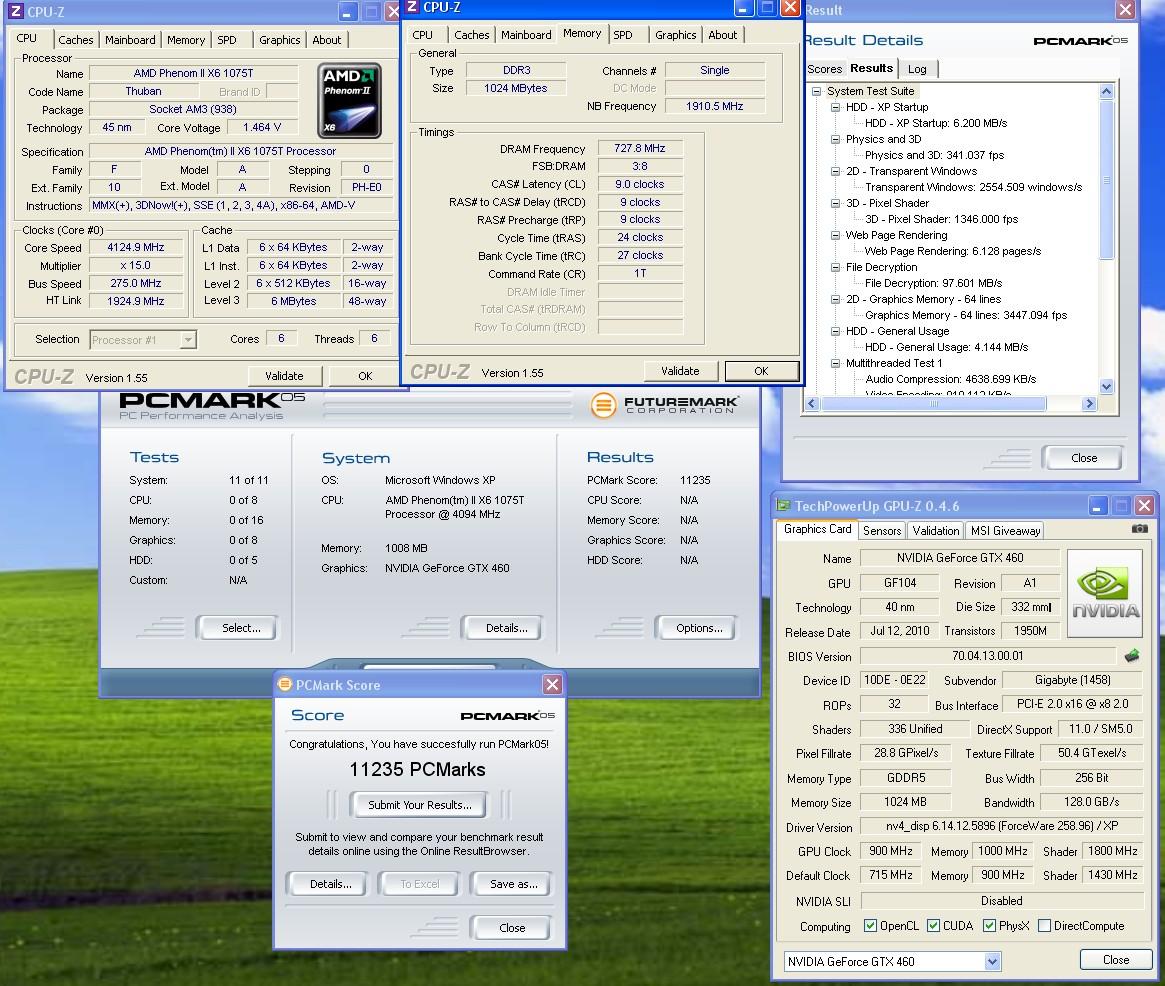Screen dimensions: 1165x986
Task: Click the DRAM Frequency value 727.8 MHz
Action: click(639, 148)
